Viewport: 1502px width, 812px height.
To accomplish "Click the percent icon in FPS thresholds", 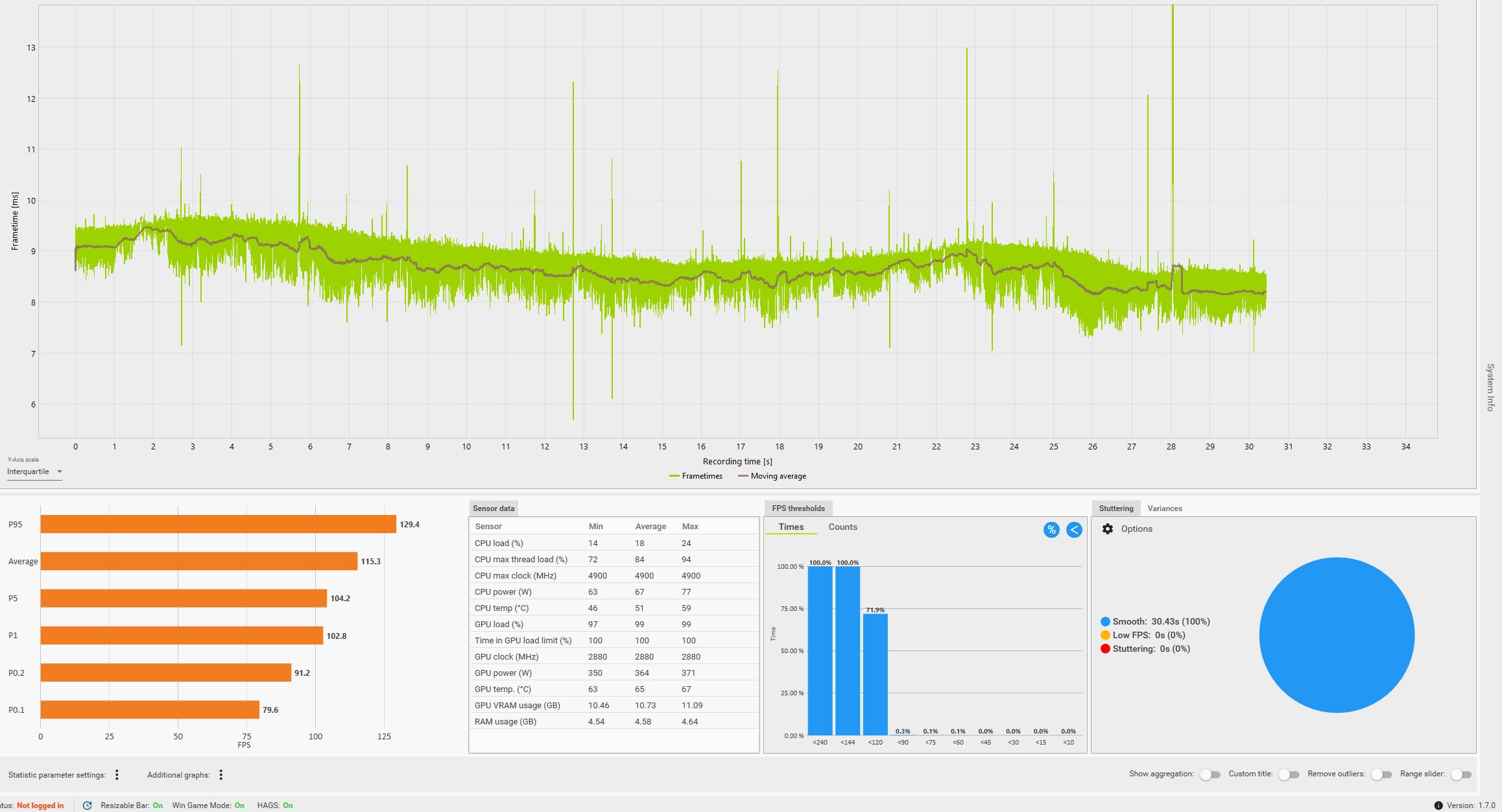I will 1051,530.
